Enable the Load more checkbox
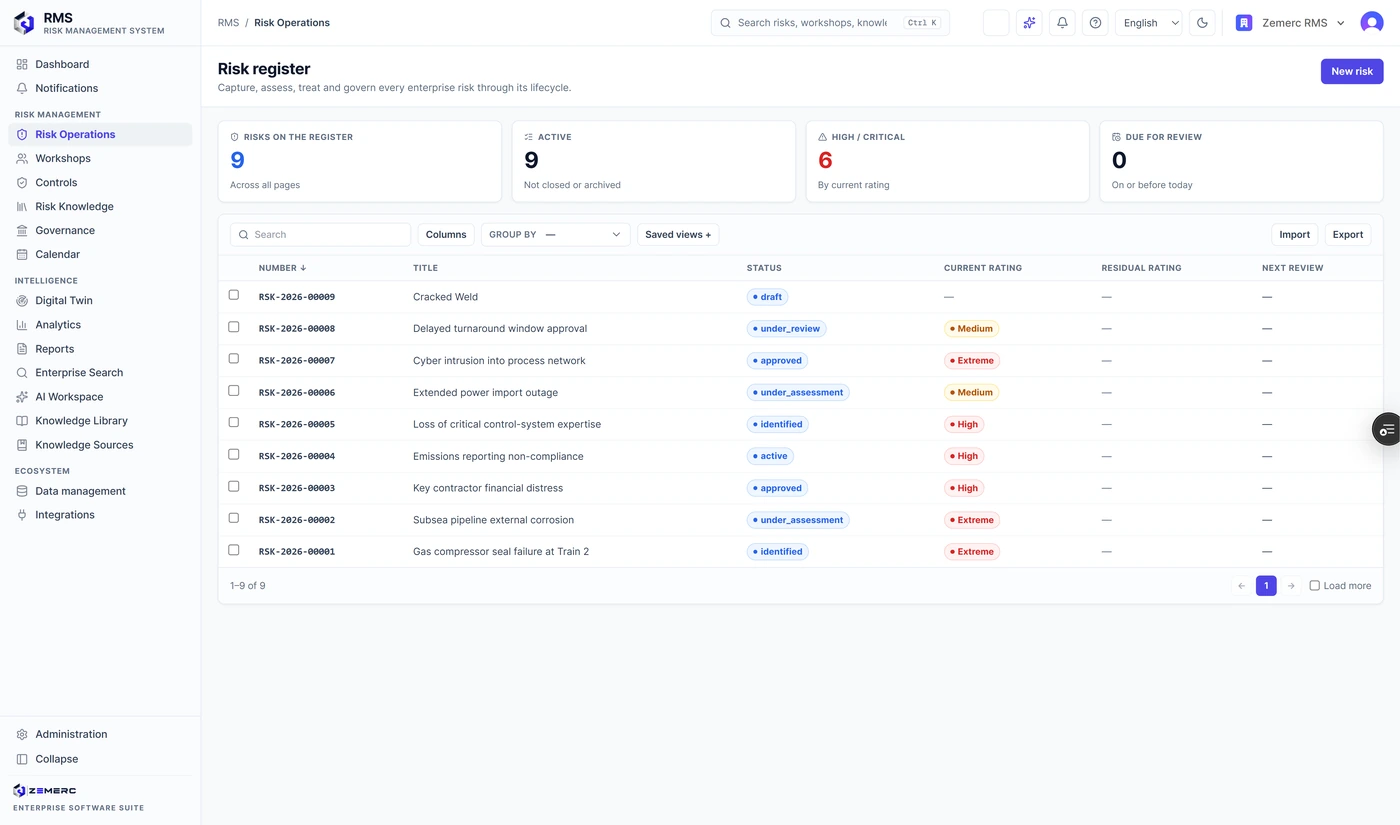This screenshot has width=1400, height=825. click(1315, 586)
